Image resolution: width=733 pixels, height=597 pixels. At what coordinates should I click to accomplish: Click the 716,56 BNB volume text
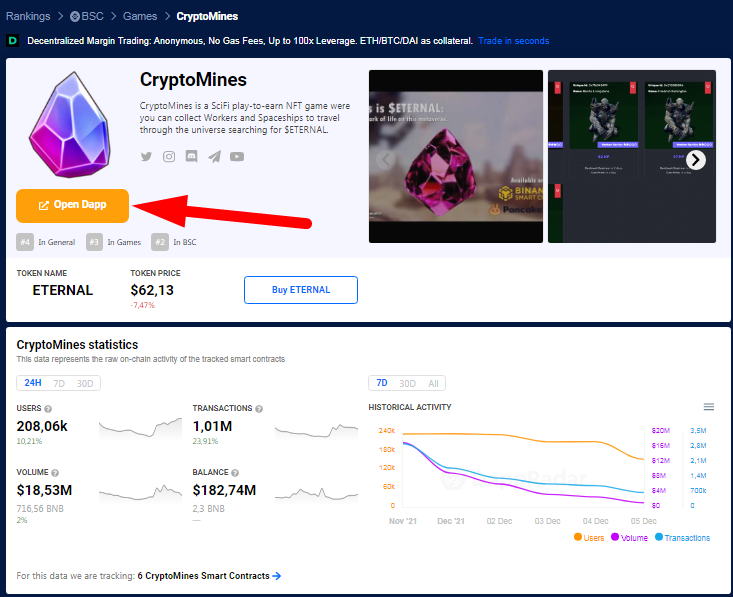tap(40, 509)
